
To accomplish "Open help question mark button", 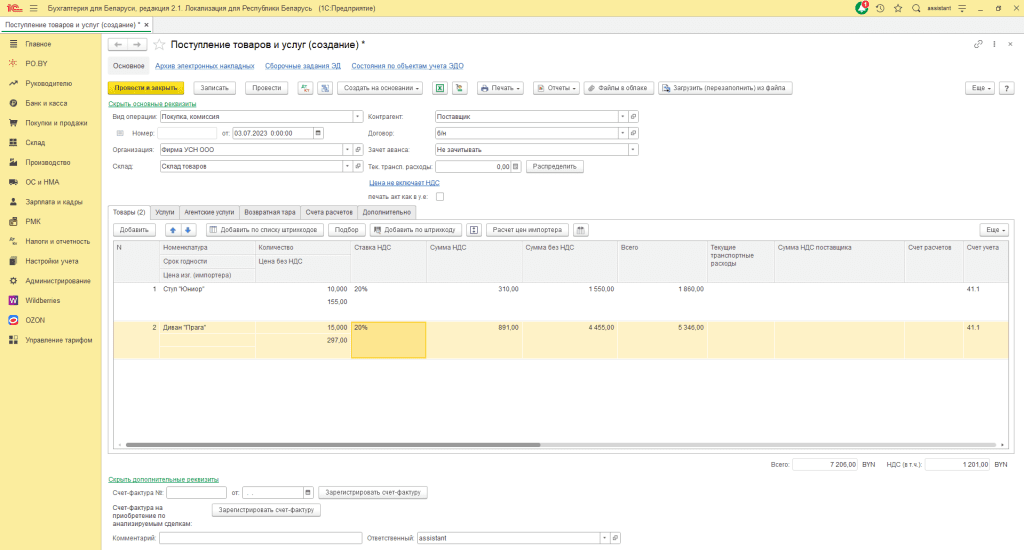I will pos(1006,88).
